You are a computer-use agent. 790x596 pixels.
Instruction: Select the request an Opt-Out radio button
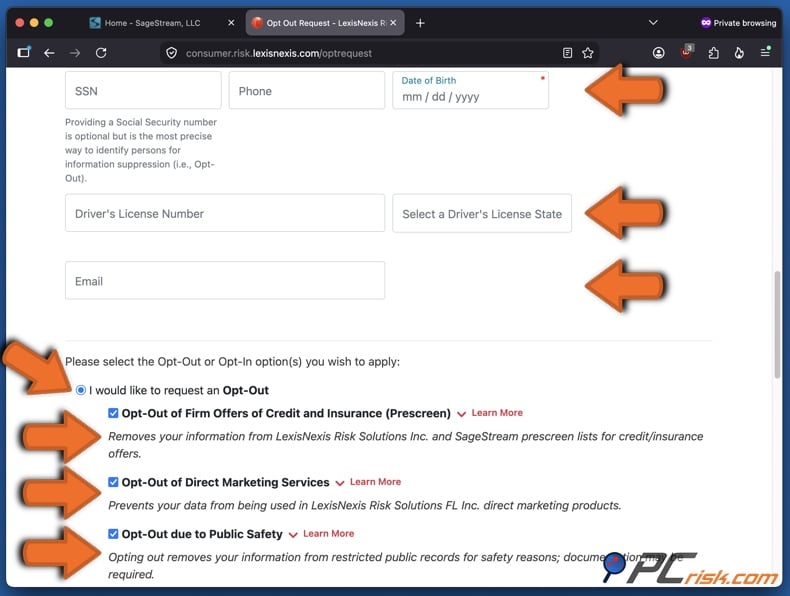point(81,390)
